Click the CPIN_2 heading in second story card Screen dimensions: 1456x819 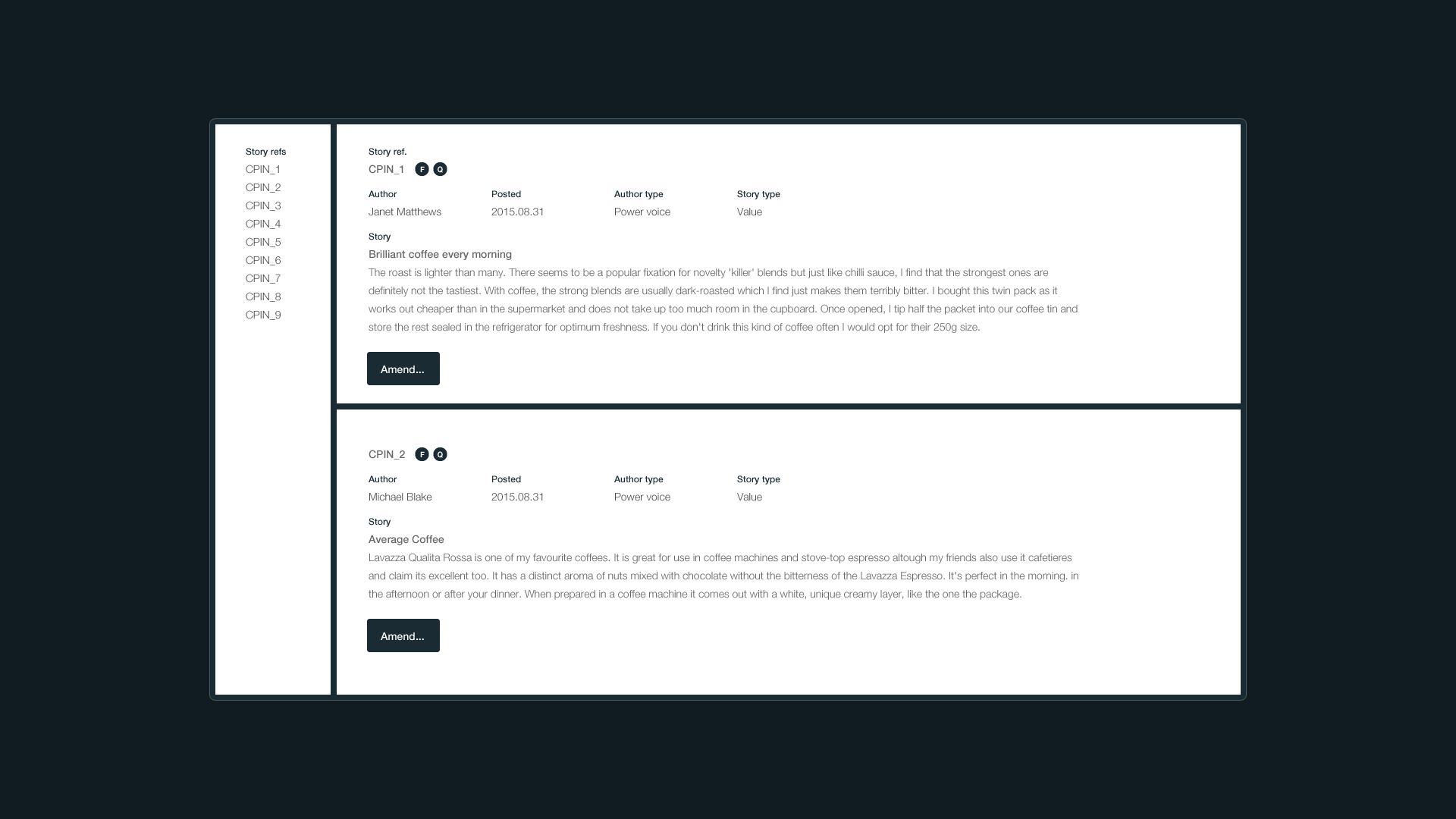(387, 454)
